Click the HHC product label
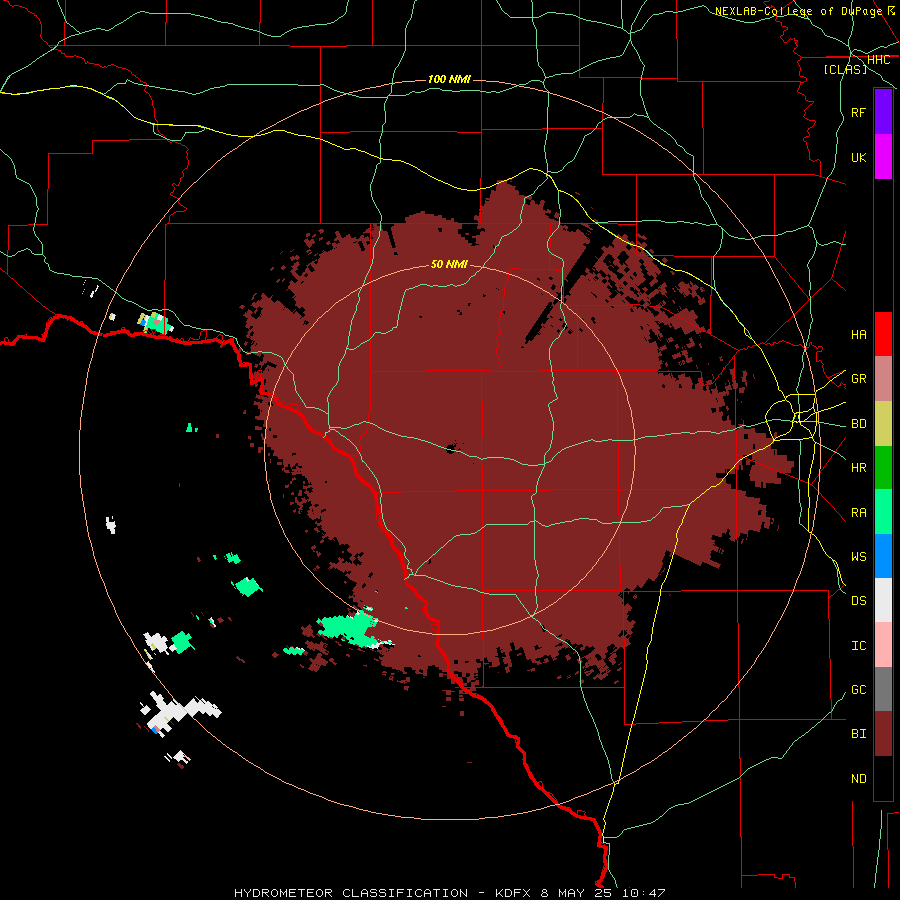Screen dimensions: 900x900 point(879,60)
